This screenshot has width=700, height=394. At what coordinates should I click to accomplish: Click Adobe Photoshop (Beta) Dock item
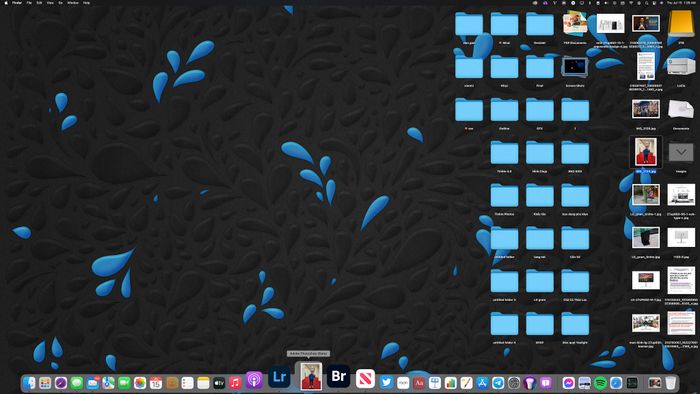click(311, 376)
